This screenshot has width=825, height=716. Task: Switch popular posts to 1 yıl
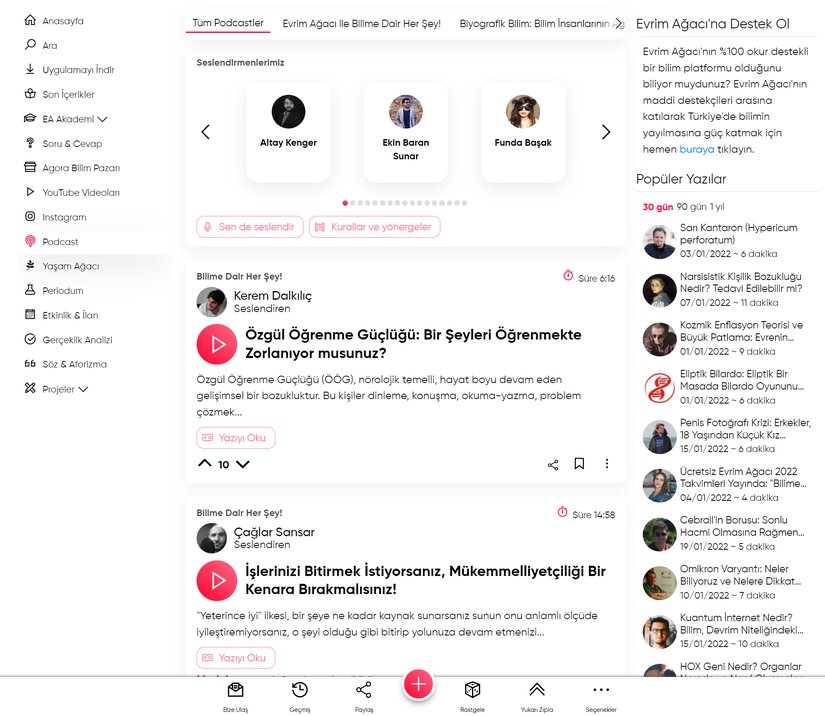pos(717,207)
